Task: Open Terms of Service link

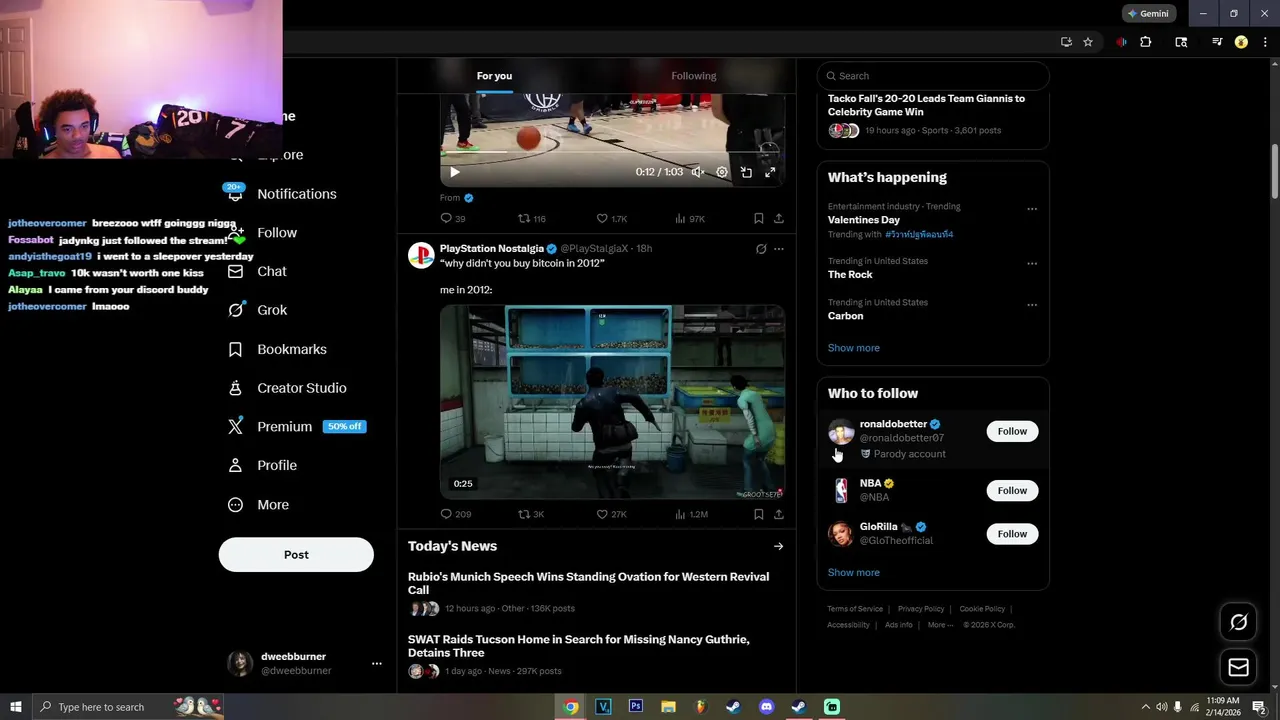Action: (855, 609)
